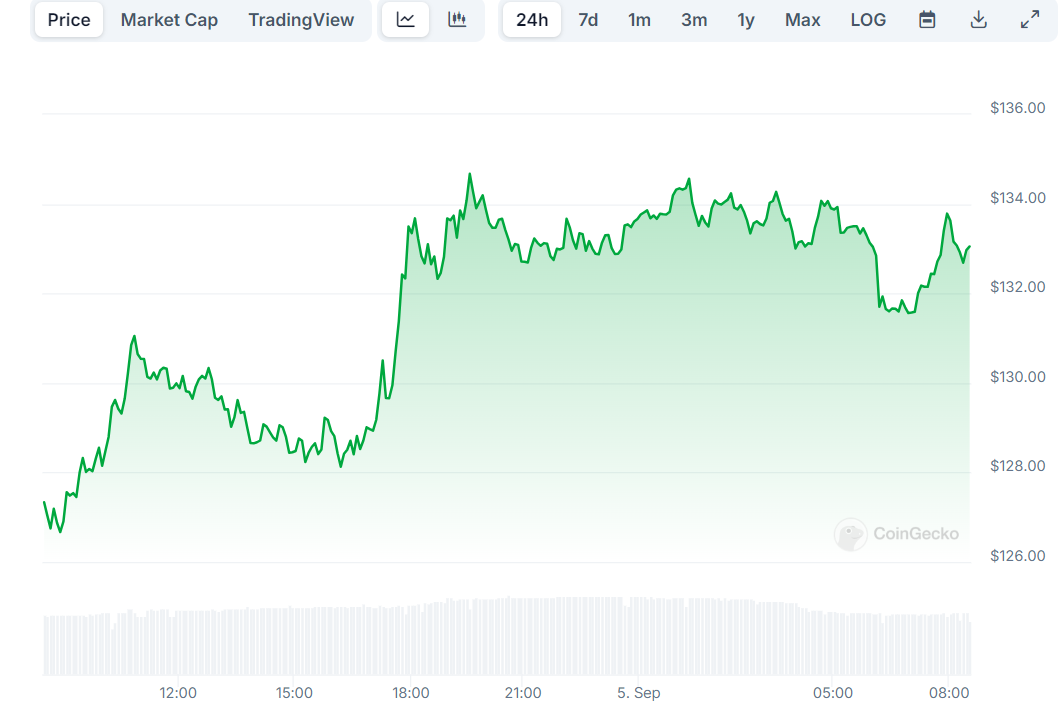Image resolution: width=1060 pixels, height=717 pixels.
Task: Expand chart to fullscreen
Action: click(x=1029, y=20)
